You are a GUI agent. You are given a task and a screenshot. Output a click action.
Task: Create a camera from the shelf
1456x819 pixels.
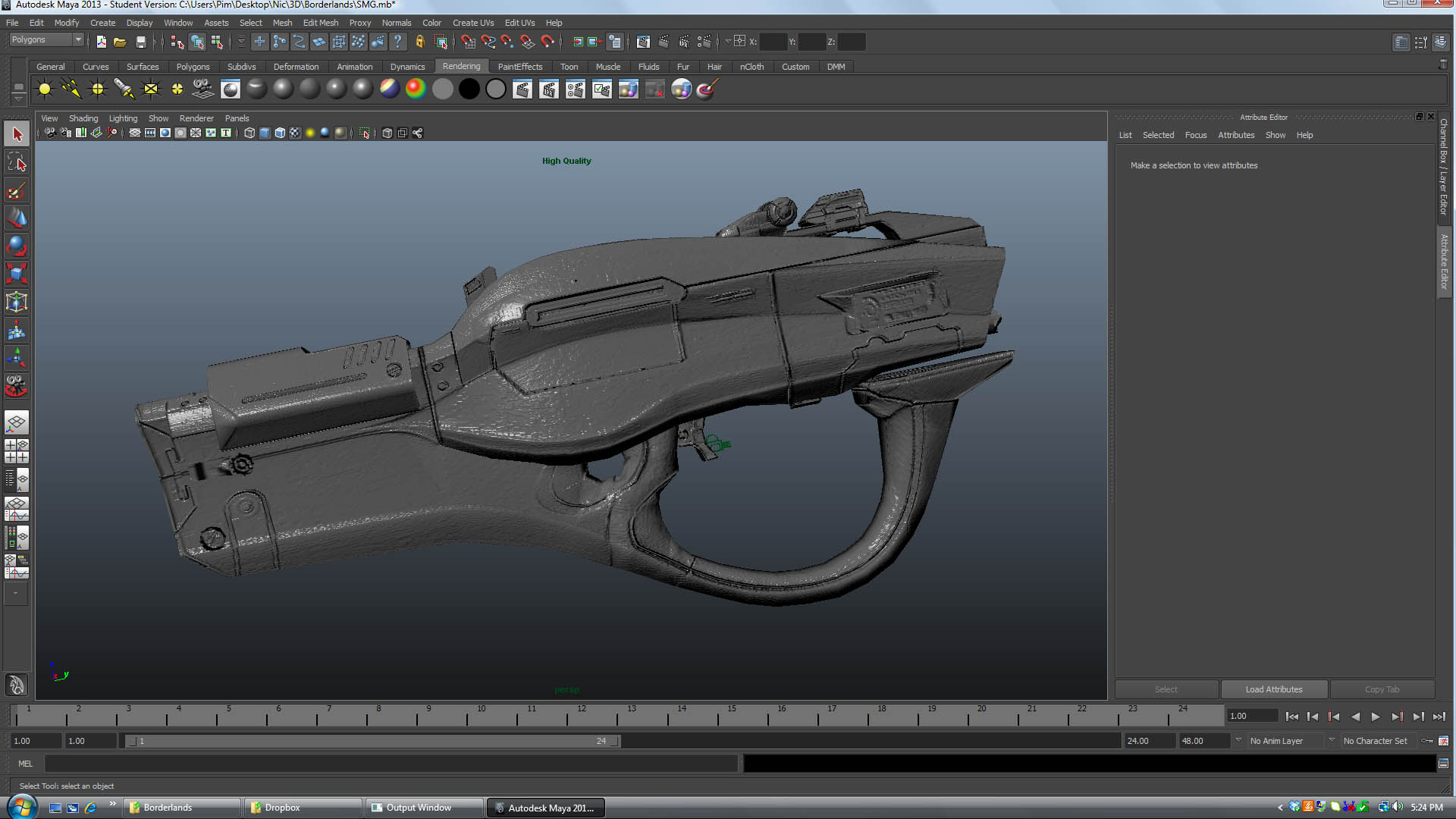203,89
